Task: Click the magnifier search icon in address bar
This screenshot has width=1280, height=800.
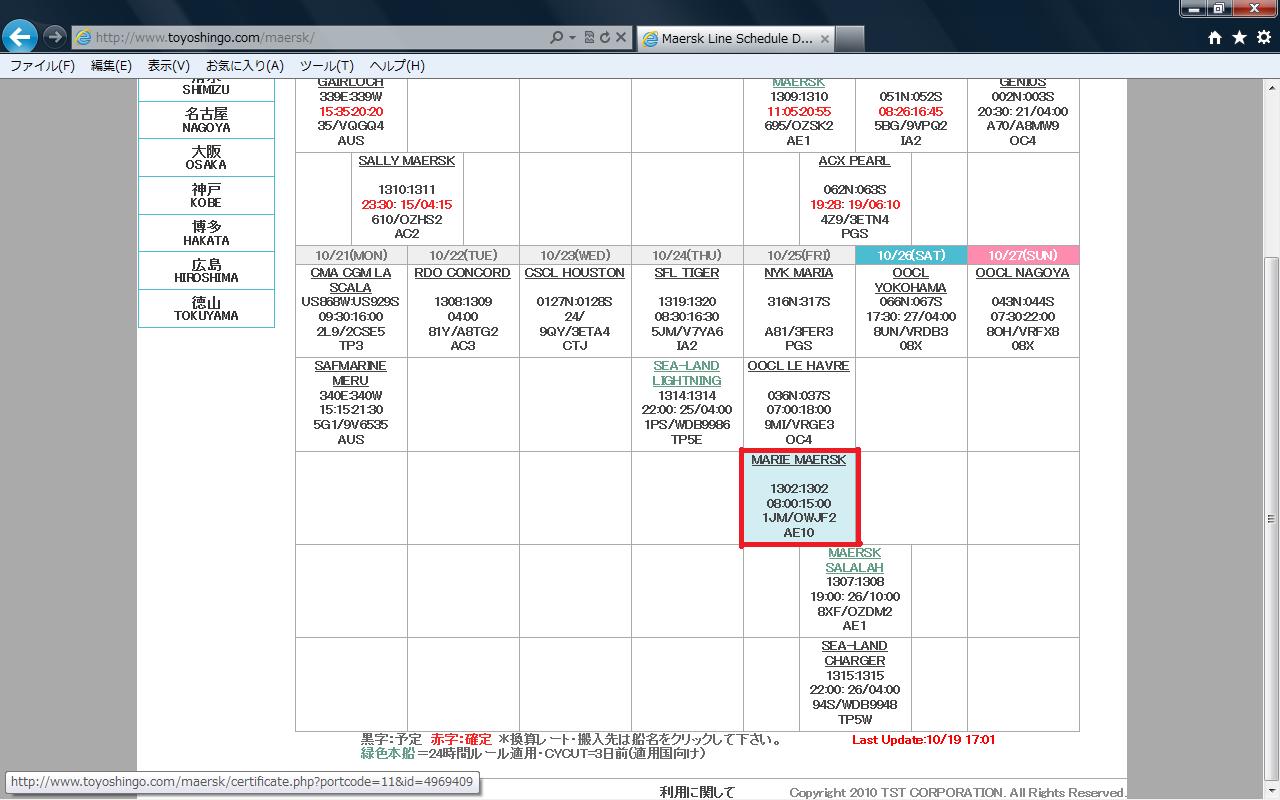Action: [x=556, y=38]
